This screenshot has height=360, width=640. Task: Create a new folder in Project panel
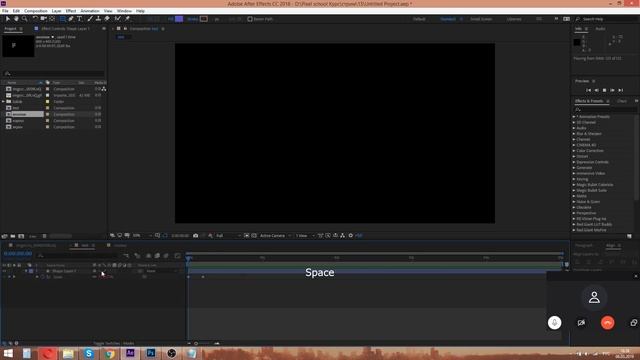point(13,236)
